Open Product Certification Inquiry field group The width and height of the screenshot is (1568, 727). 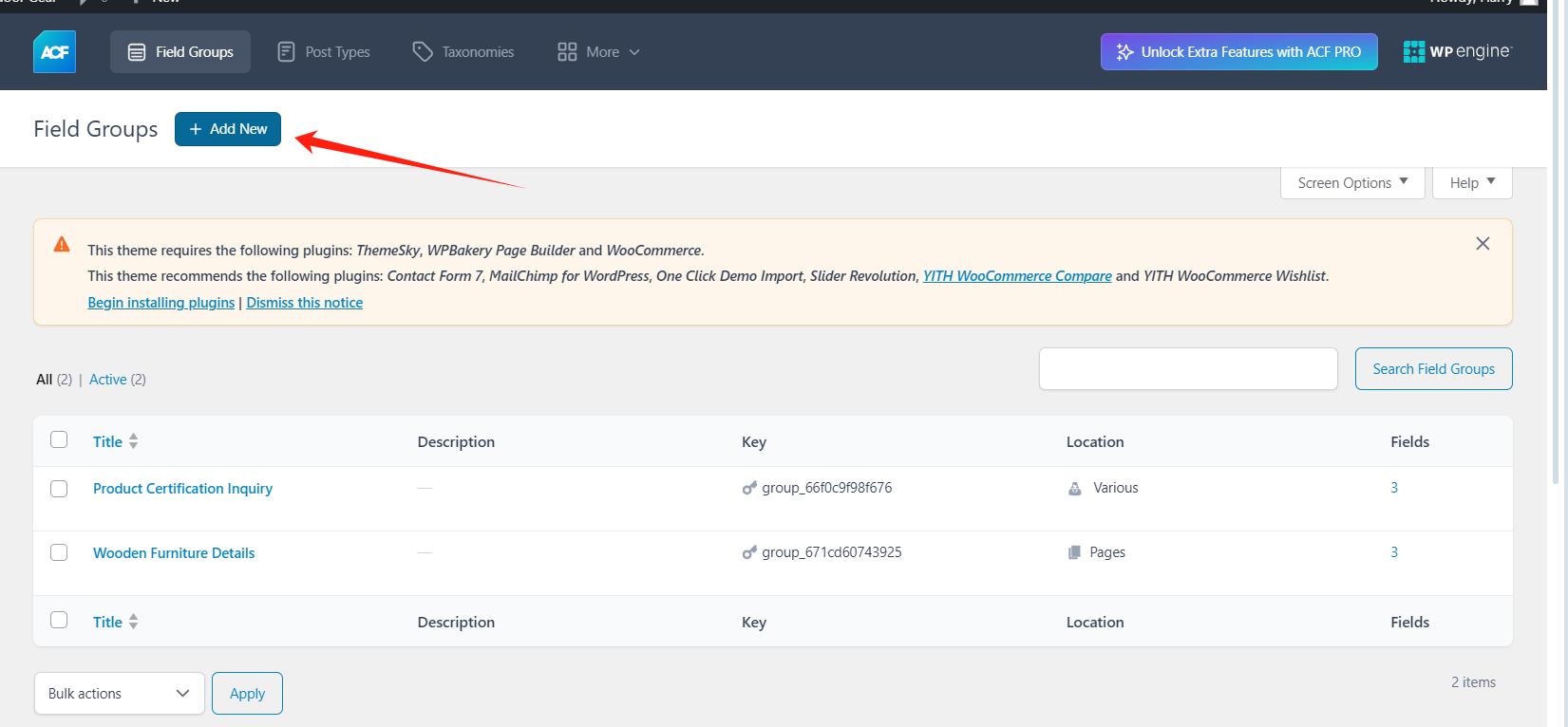tap(182, 489)
